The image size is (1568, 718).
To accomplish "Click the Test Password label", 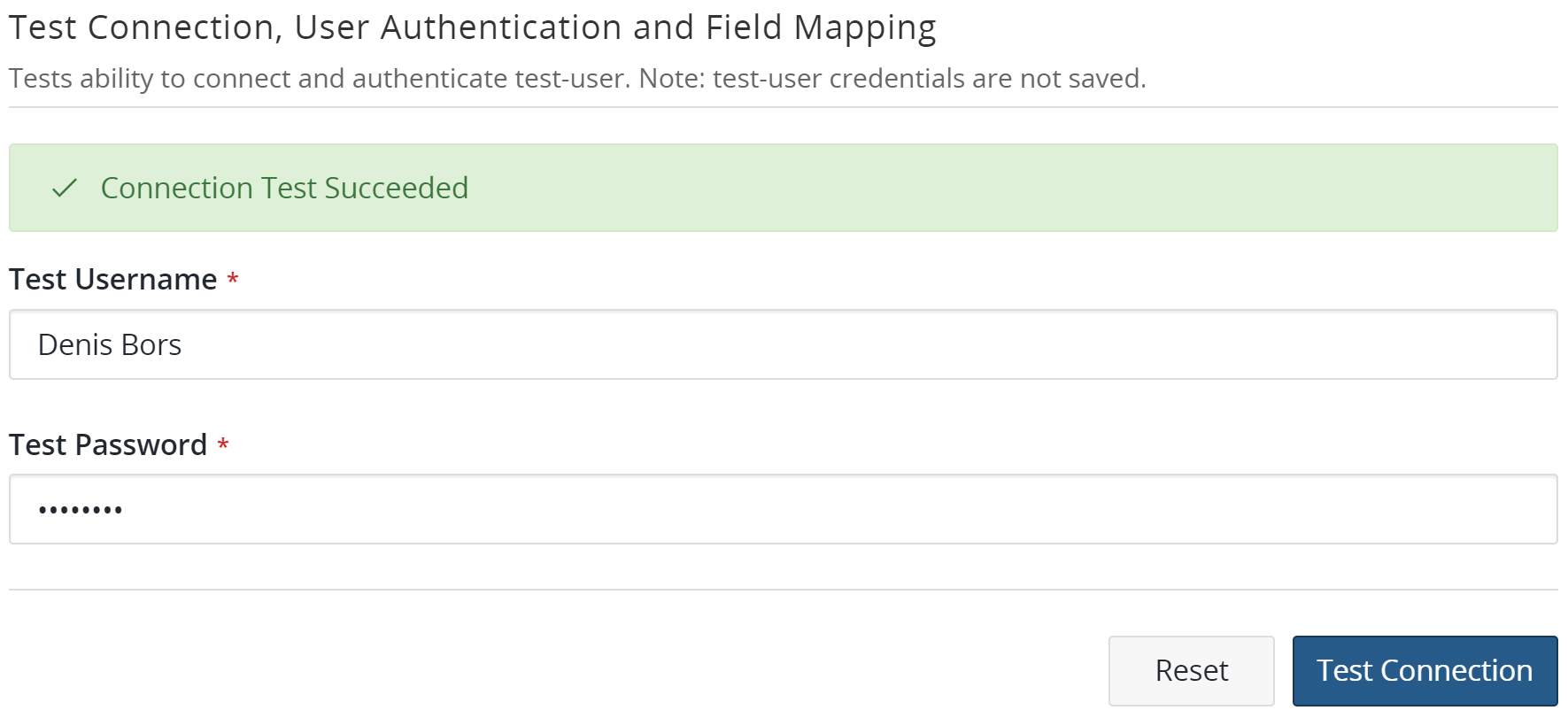I will click(x=108, y=444).
